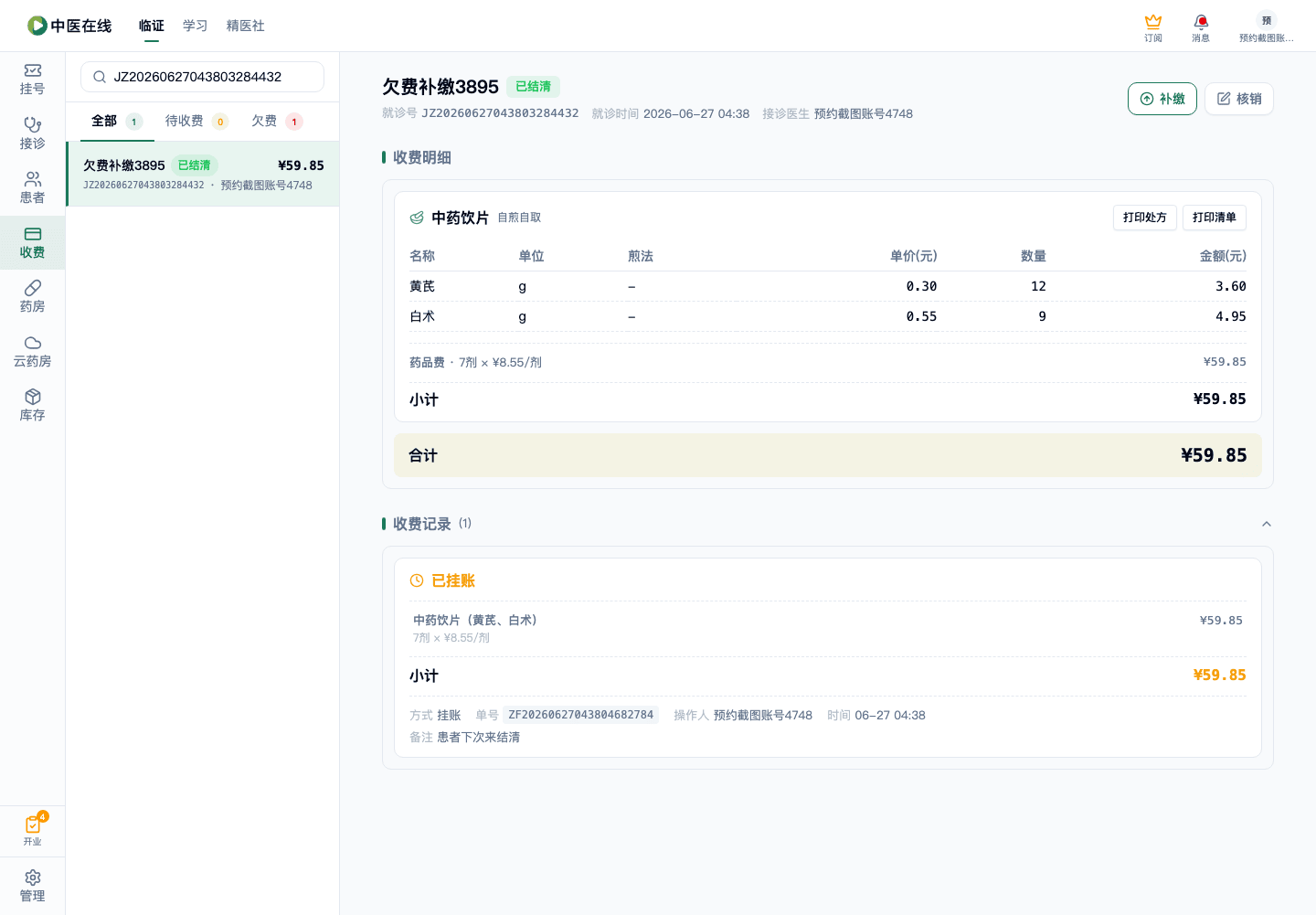Viewport: 1316px width, 915px height.
Task: Click the 已结清 status tag in header
Action: pos(533,87)
